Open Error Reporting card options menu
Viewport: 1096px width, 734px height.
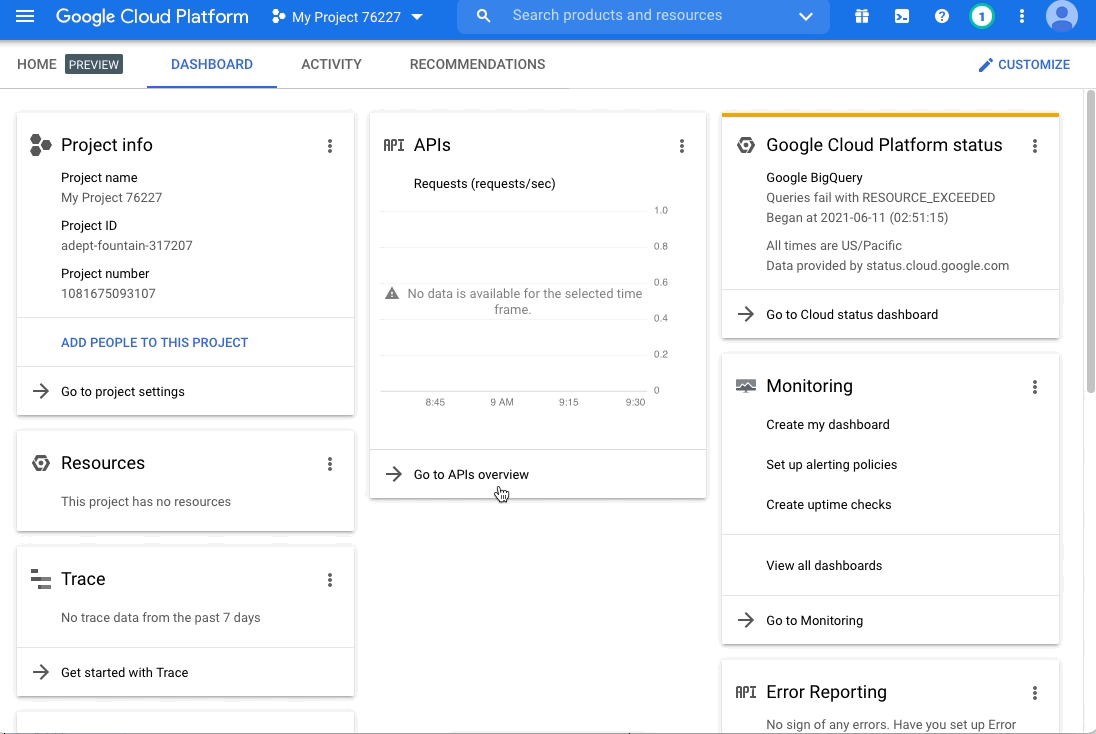click(x=1034, y=693)
